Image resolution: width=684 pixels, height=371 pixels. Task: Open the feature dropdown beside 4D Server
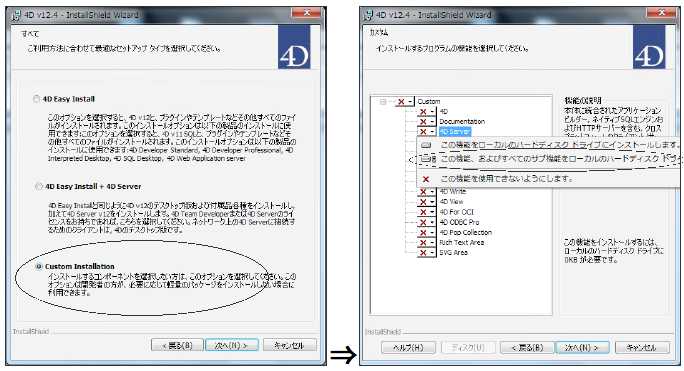(427, 132)
